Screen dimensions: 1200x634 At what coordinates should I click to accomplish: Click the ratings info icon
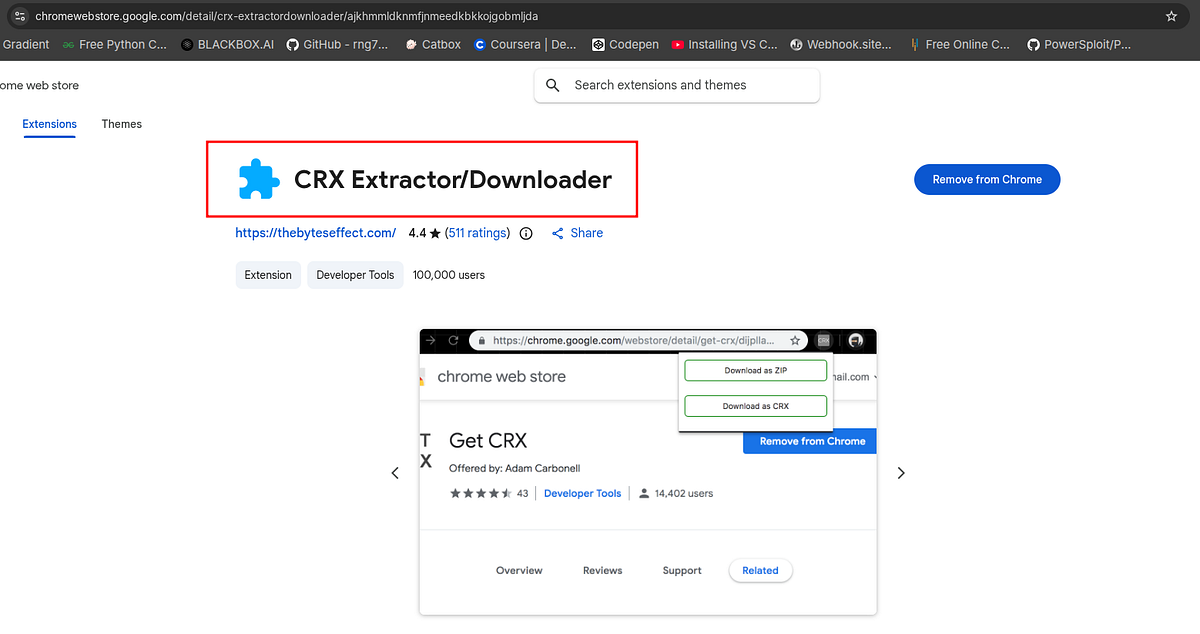(527, 233)
